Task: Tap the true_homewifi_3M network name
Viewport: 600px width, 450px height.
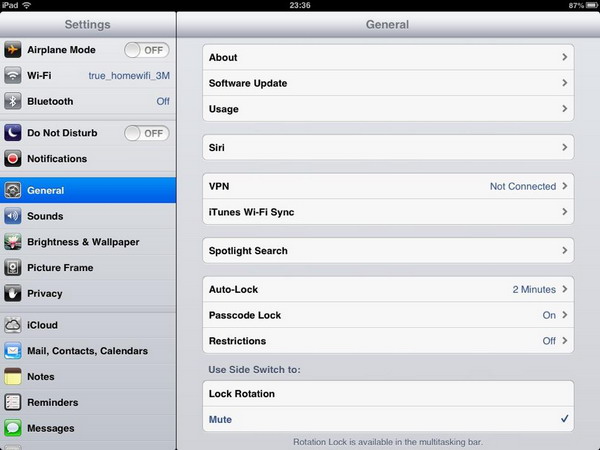Action: [129, 76]
